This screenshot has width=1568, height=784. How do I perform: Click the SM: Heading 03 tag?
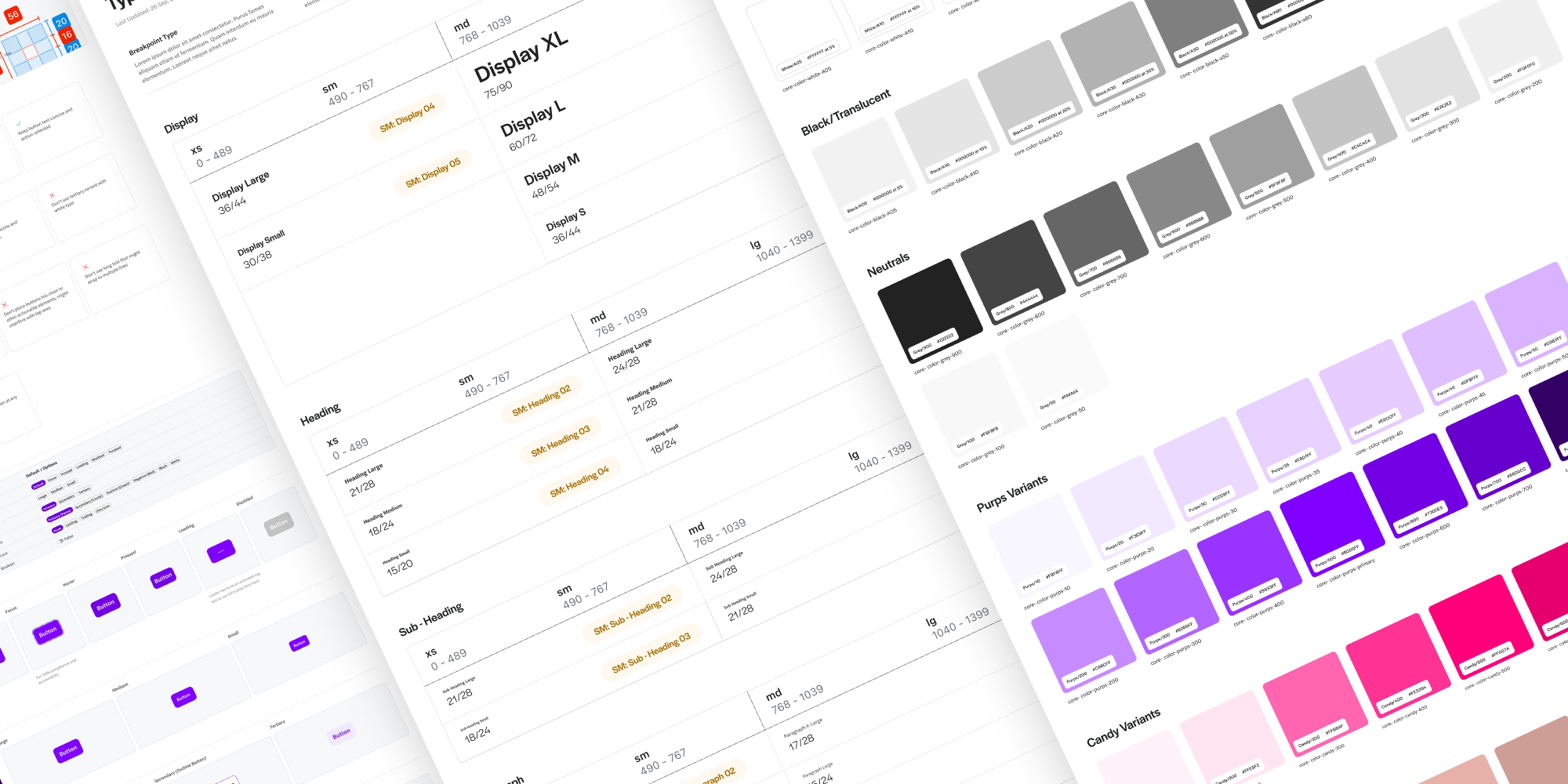pyautogui.click(x=561, y=441)
